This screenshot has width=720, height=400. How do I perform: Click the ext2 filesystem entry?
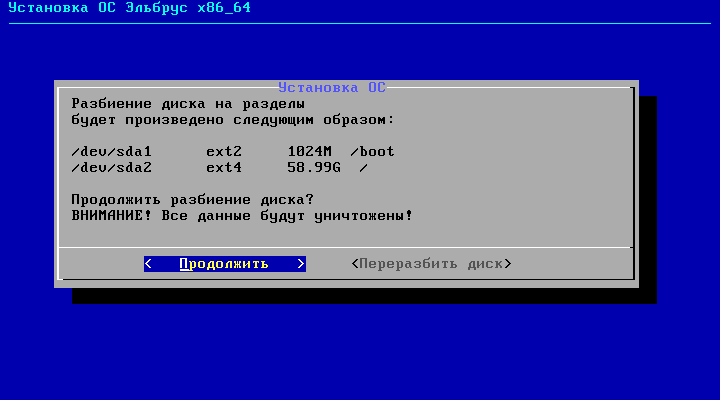(224, 152)
